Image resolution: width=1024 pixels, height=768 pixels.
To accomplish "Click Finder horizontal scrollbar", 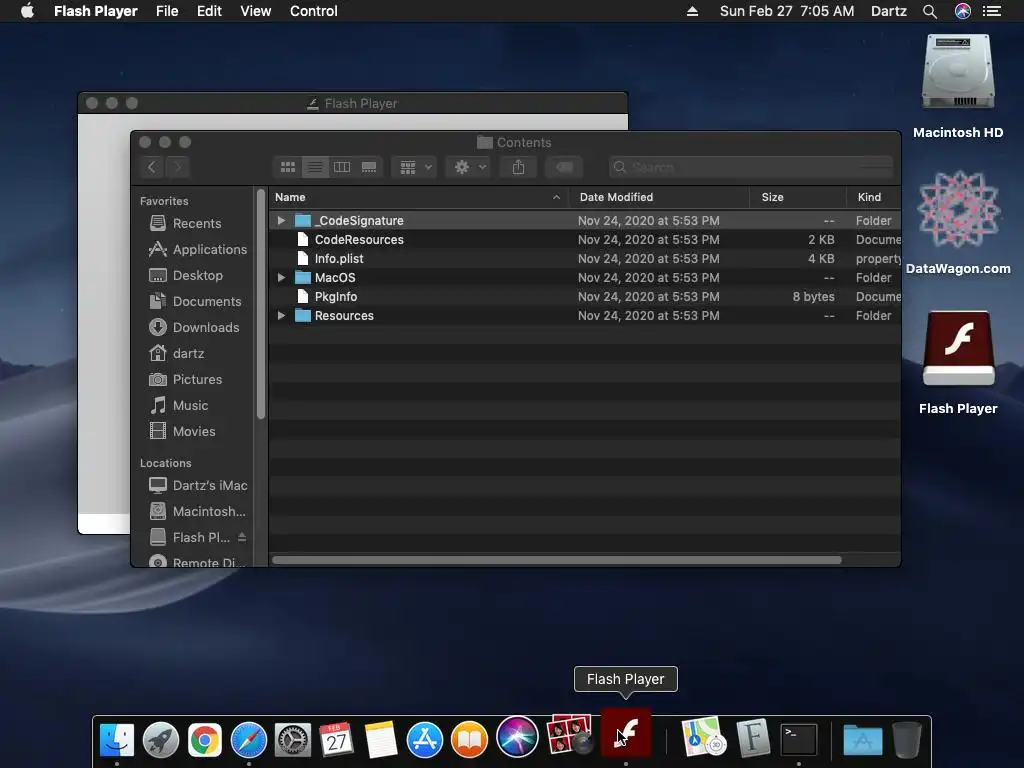I will [556, 560].
